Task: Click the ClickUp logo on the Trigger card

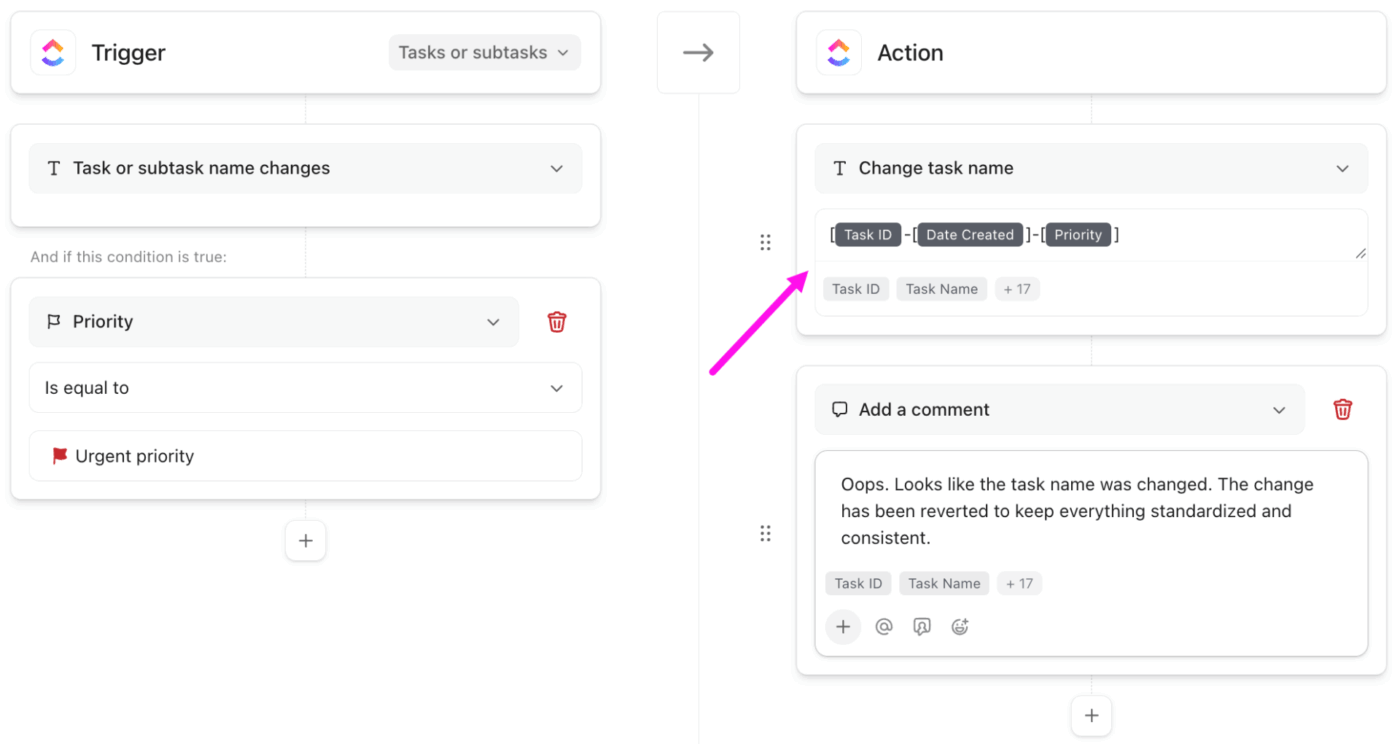Action: pyautogui.click(x=52, y=52)
